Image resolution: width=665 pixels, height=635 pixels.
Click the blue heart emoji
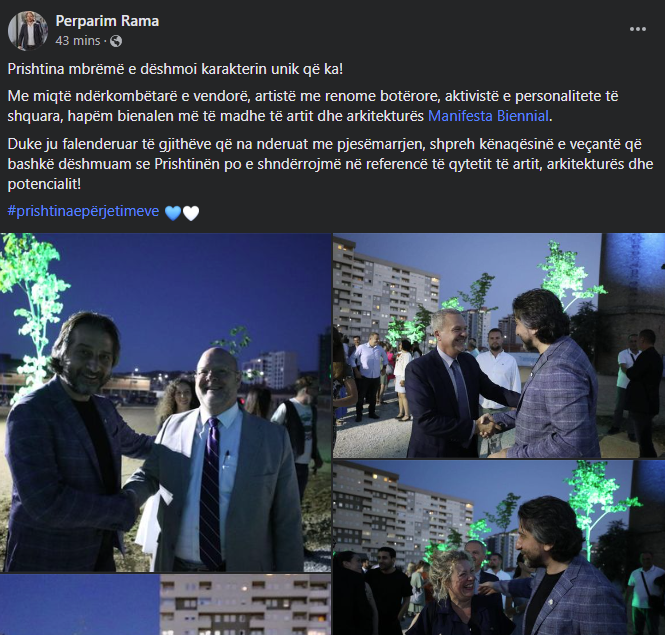pyautogui.click(x=173, y=213)
